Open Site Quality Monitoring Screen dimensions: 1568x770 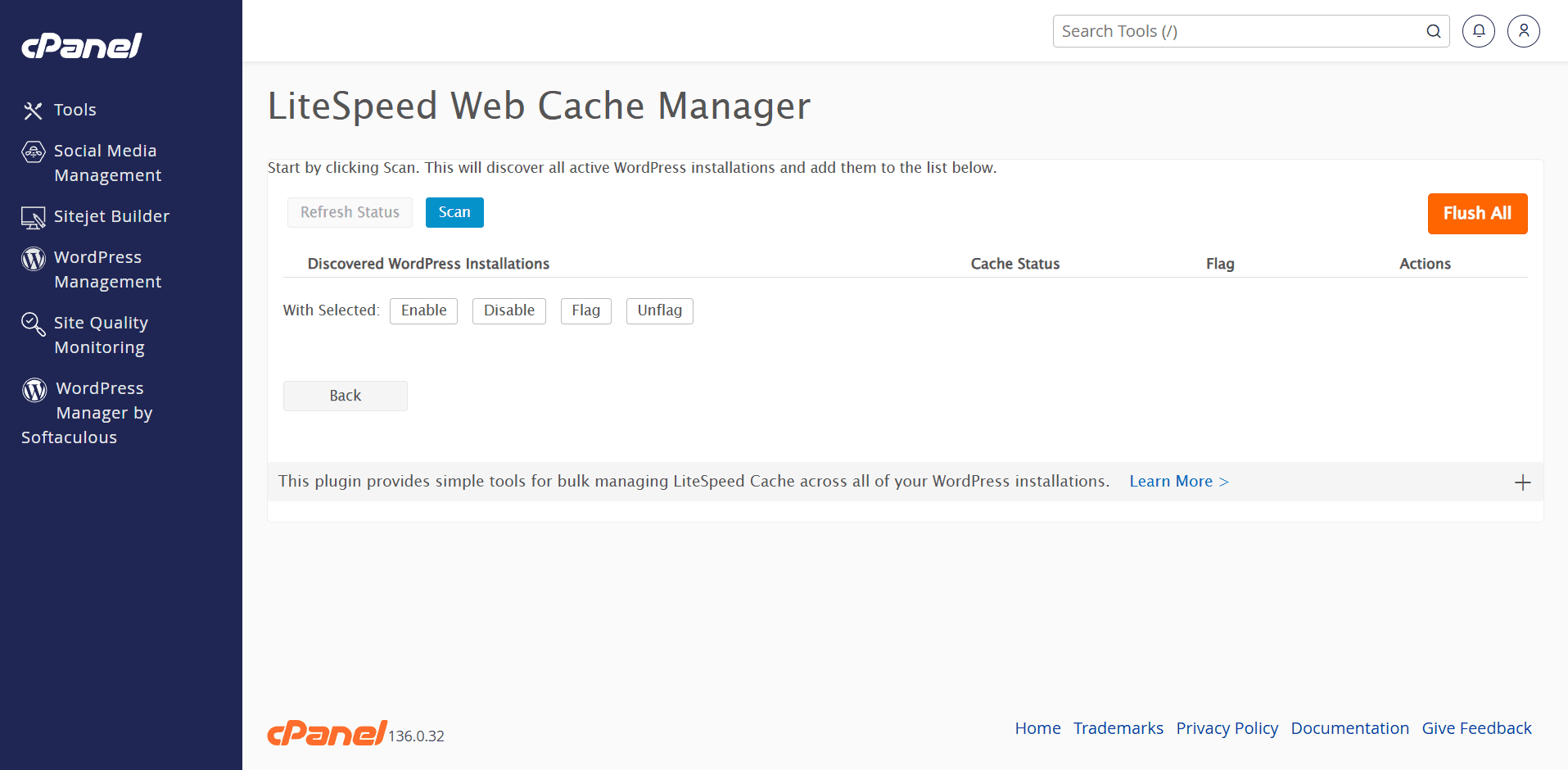pyautogui.click(x=101, y=335)
